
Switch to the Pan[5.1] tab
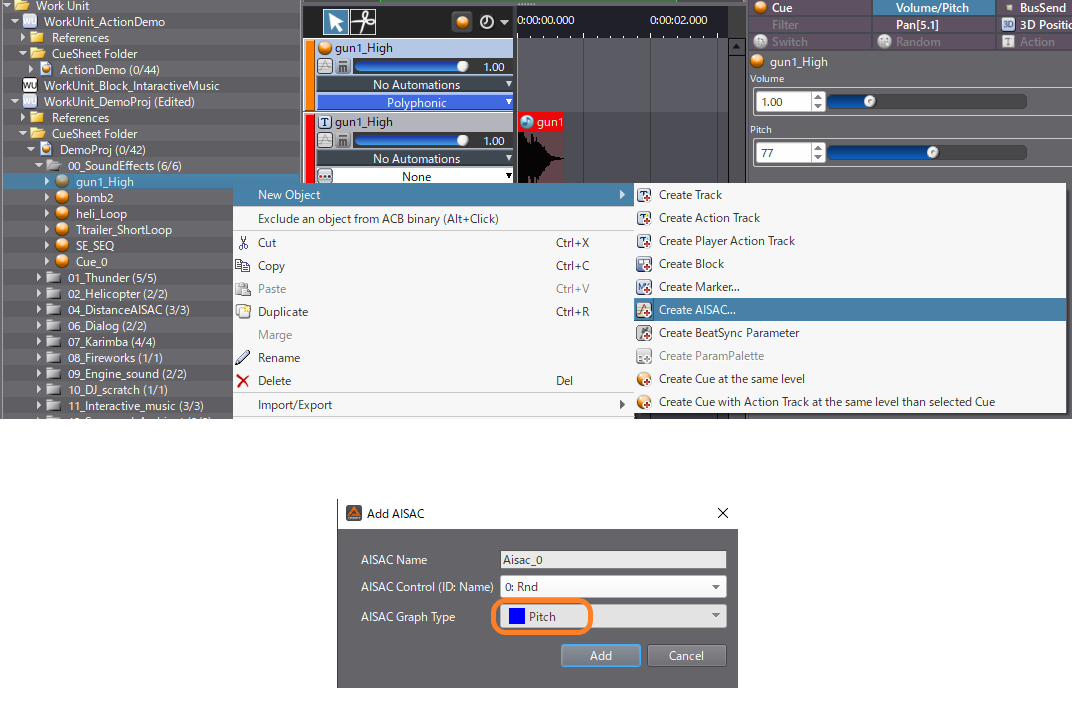(x=933, y=25)
